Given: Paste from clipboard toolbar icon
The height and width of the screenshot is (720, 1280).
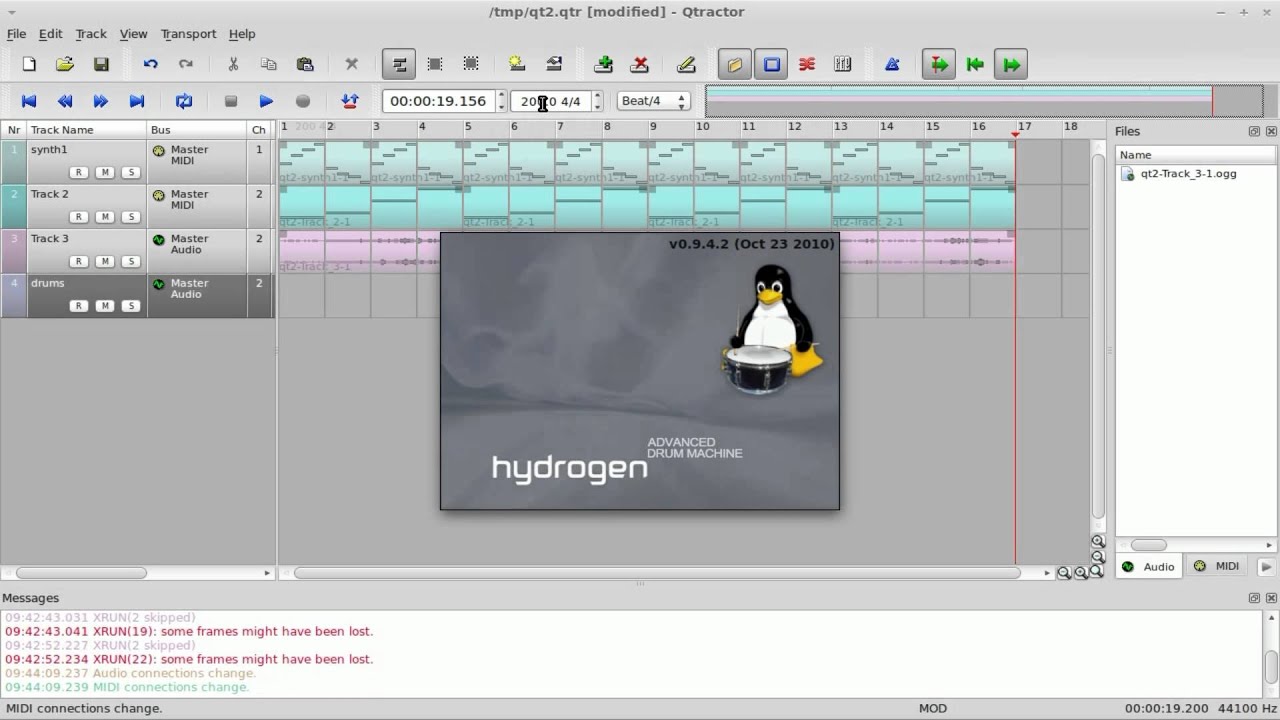Looking at the screenshot, I should tap(305, 64).
